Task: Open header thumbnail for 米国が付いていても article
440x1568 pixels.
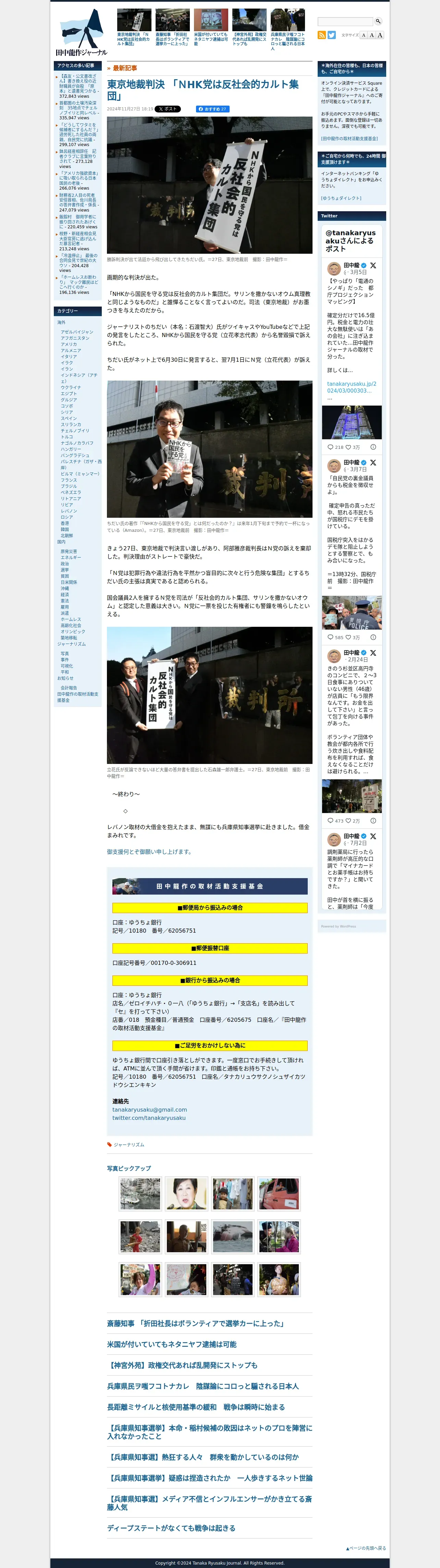Action: 211,20
